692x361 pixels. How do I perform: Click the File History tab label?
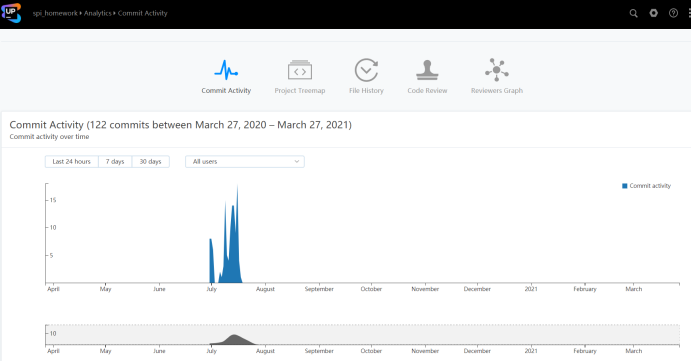[x=366, y=90]
